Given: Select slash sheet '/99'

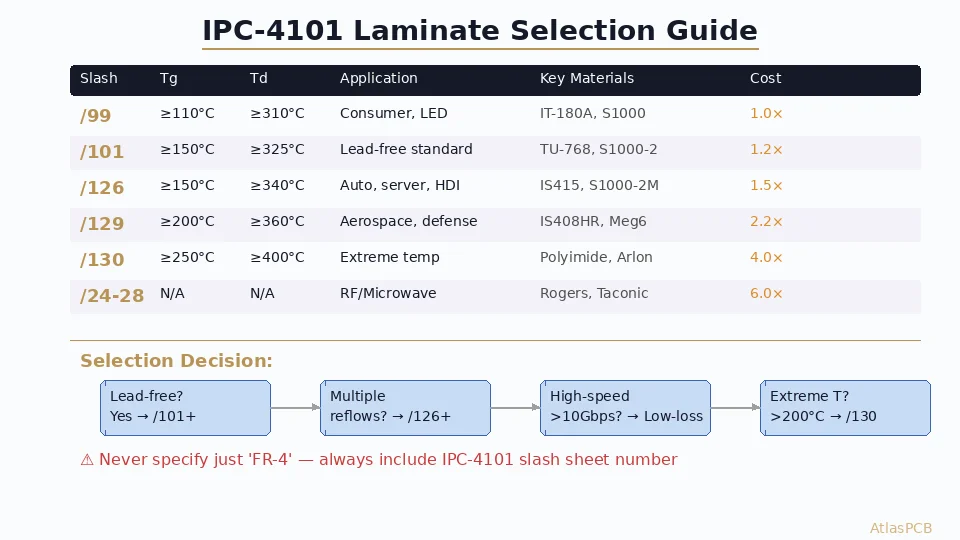Looking at the screenshot, I should [x=96, y=116].
